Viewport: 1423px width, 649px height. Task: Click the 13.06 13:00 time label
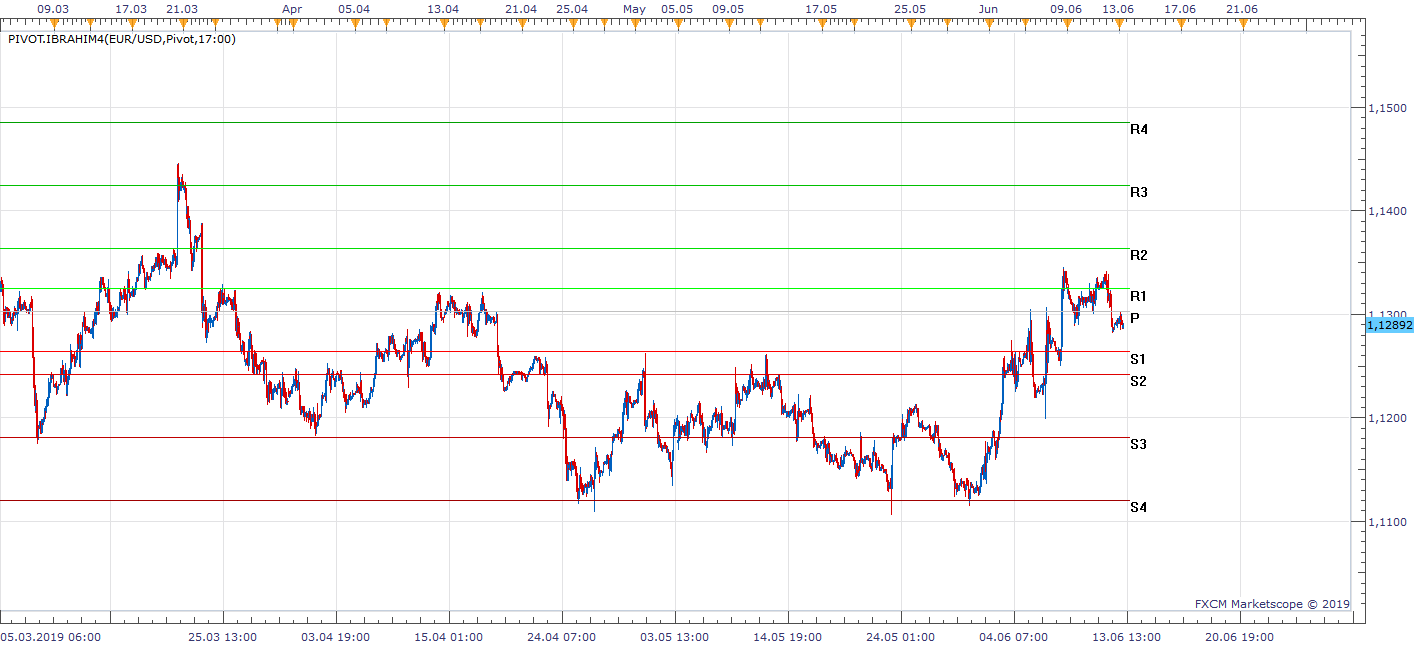[1127, 637]
